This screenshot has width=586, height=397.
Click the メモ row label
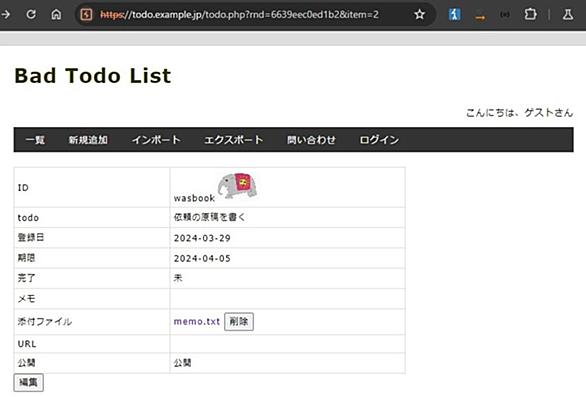(27, 299)
